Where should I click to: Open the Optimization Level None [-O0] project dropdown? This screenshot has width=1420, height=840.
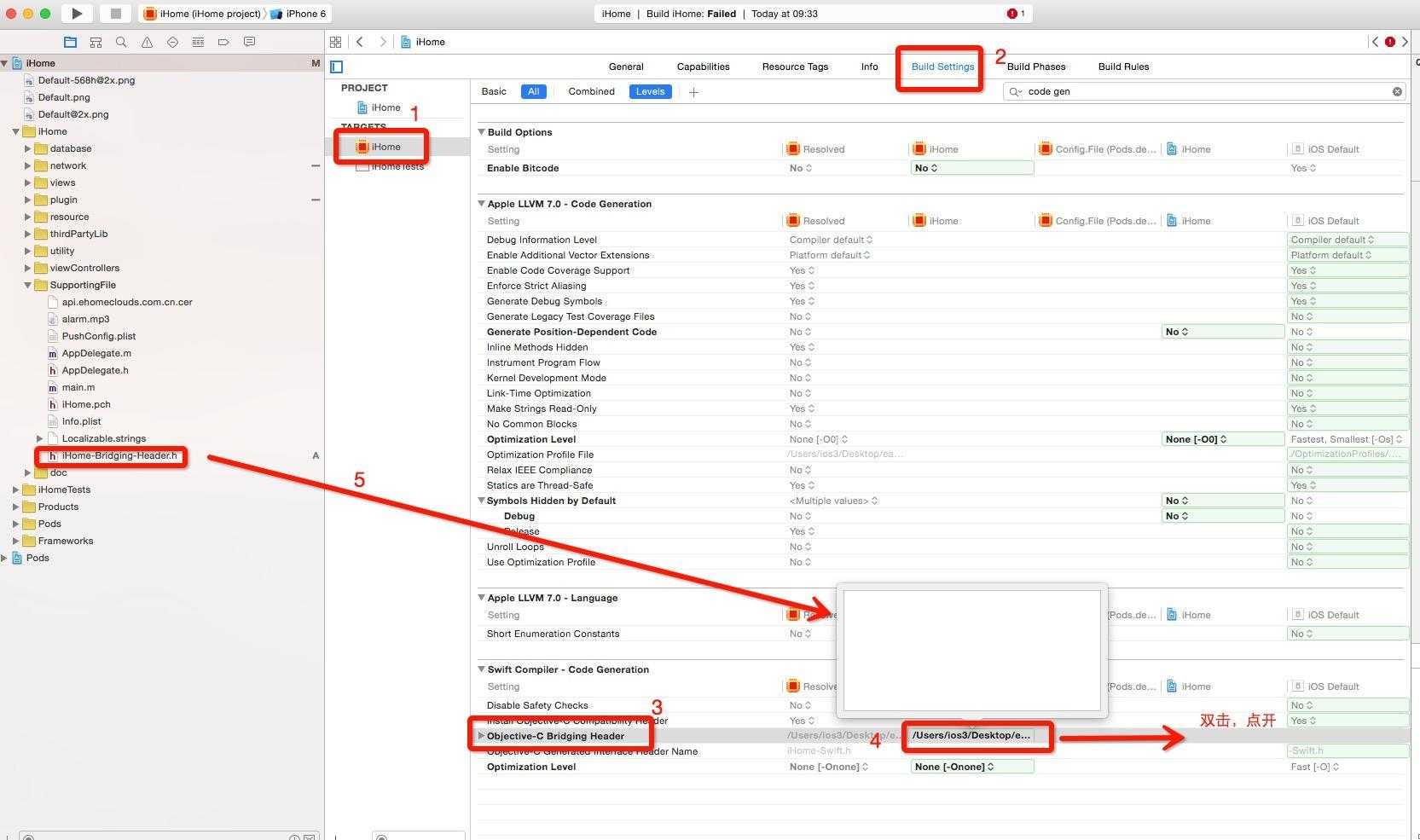(x=1222, y=439)
